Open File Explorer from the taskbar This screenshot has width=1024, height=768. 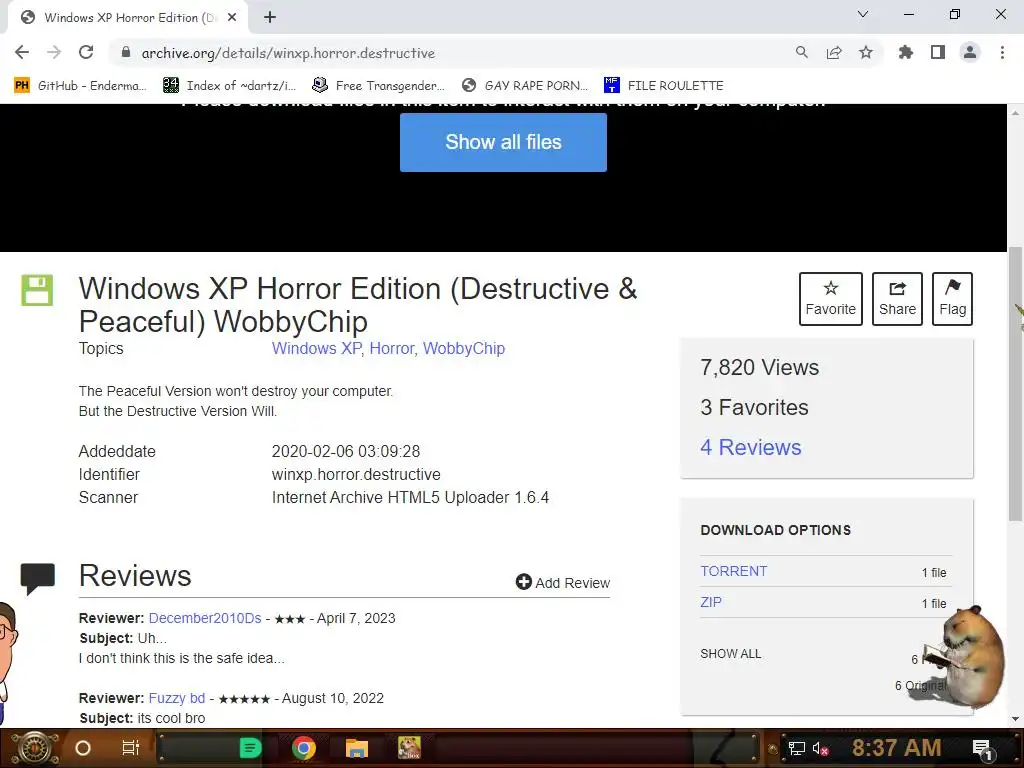pos(357,748)
